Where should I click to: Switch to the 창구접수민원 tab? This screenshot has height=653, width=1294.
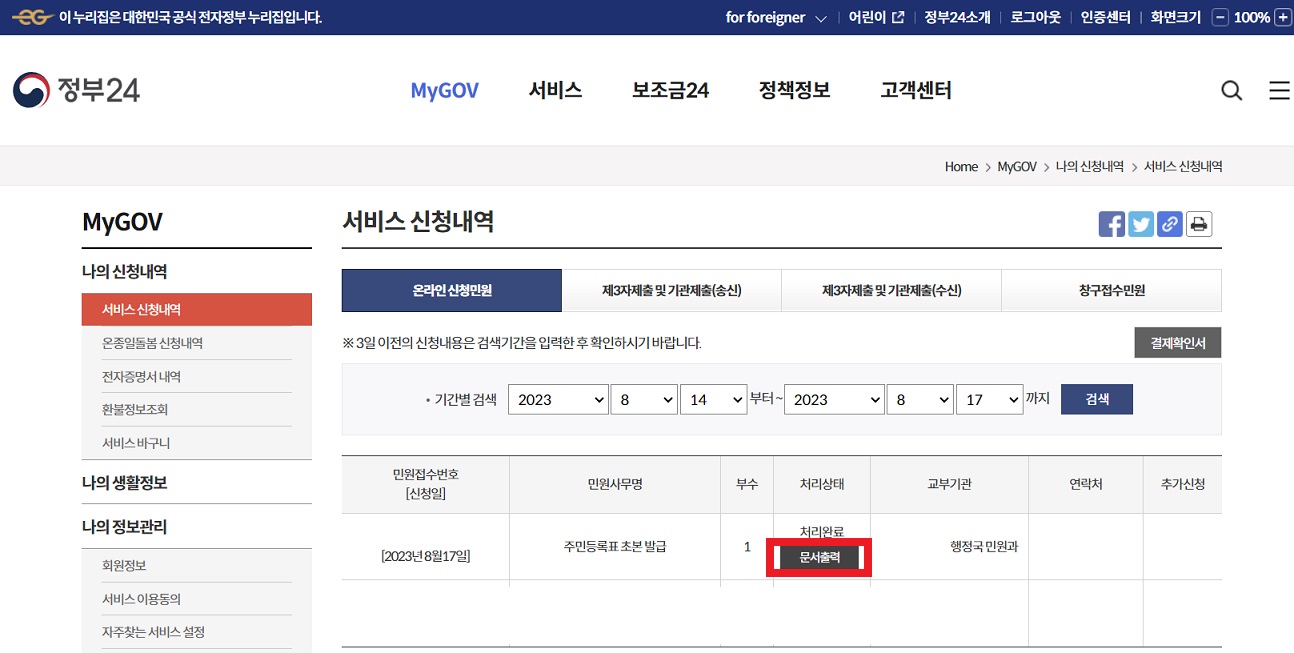click(1111, 290)
